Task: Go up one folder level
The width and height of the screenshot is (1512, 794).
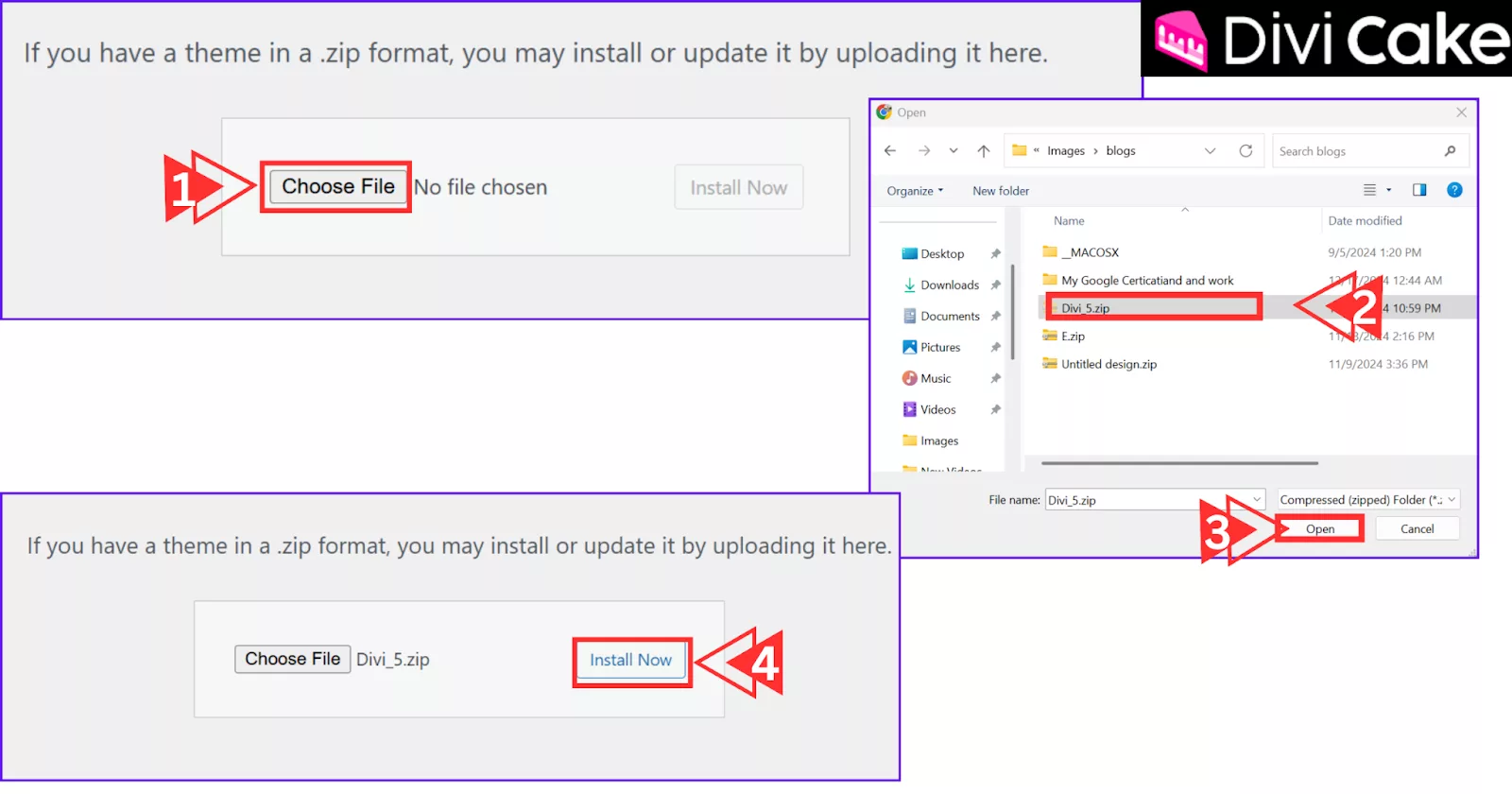Action: (984, 150)
